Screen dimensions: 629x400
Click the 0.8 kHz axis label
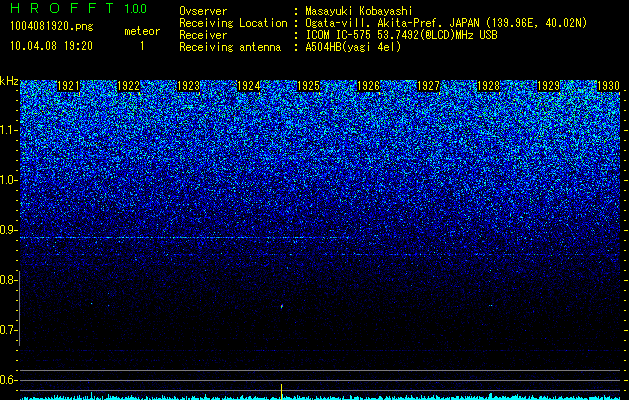[x=8, y=280]
